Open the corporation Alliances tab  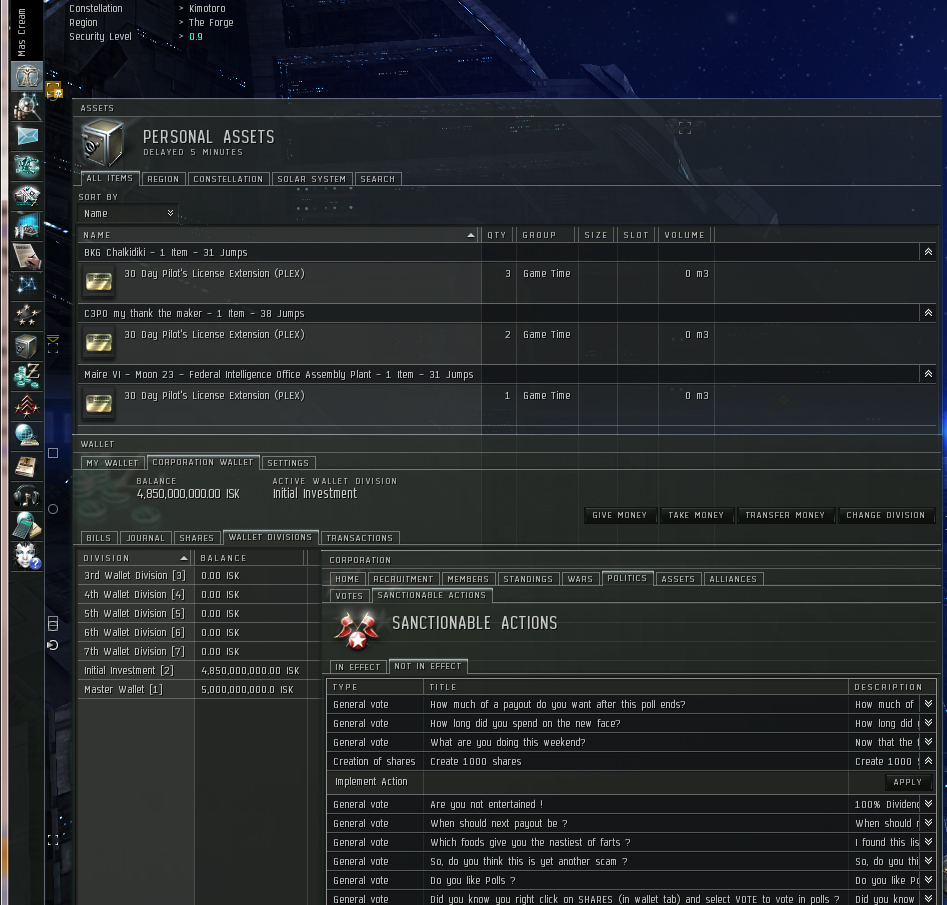pyautogui.click(x=733, y=579)
